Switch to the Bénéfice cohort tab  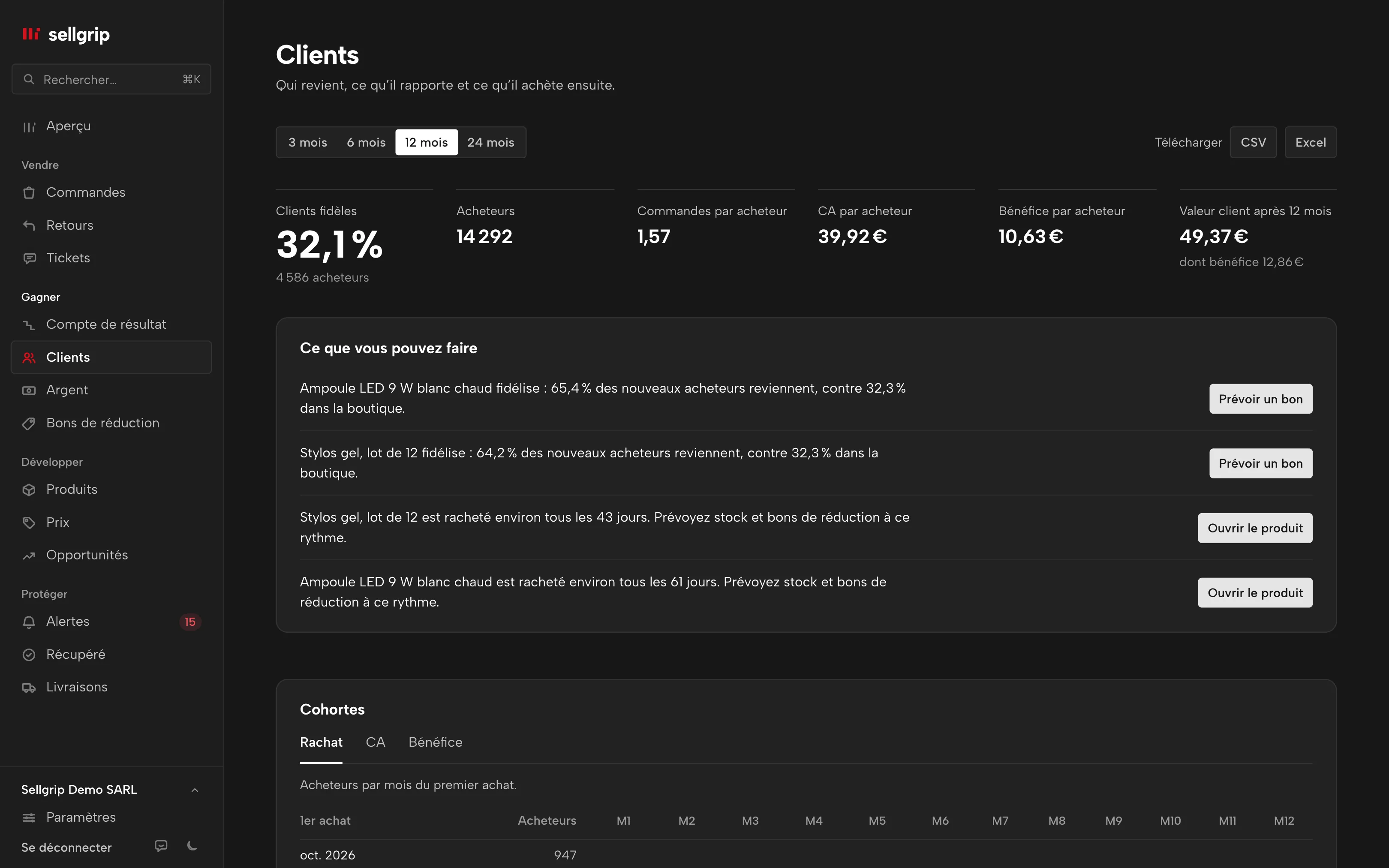click(x=435, y=742)
